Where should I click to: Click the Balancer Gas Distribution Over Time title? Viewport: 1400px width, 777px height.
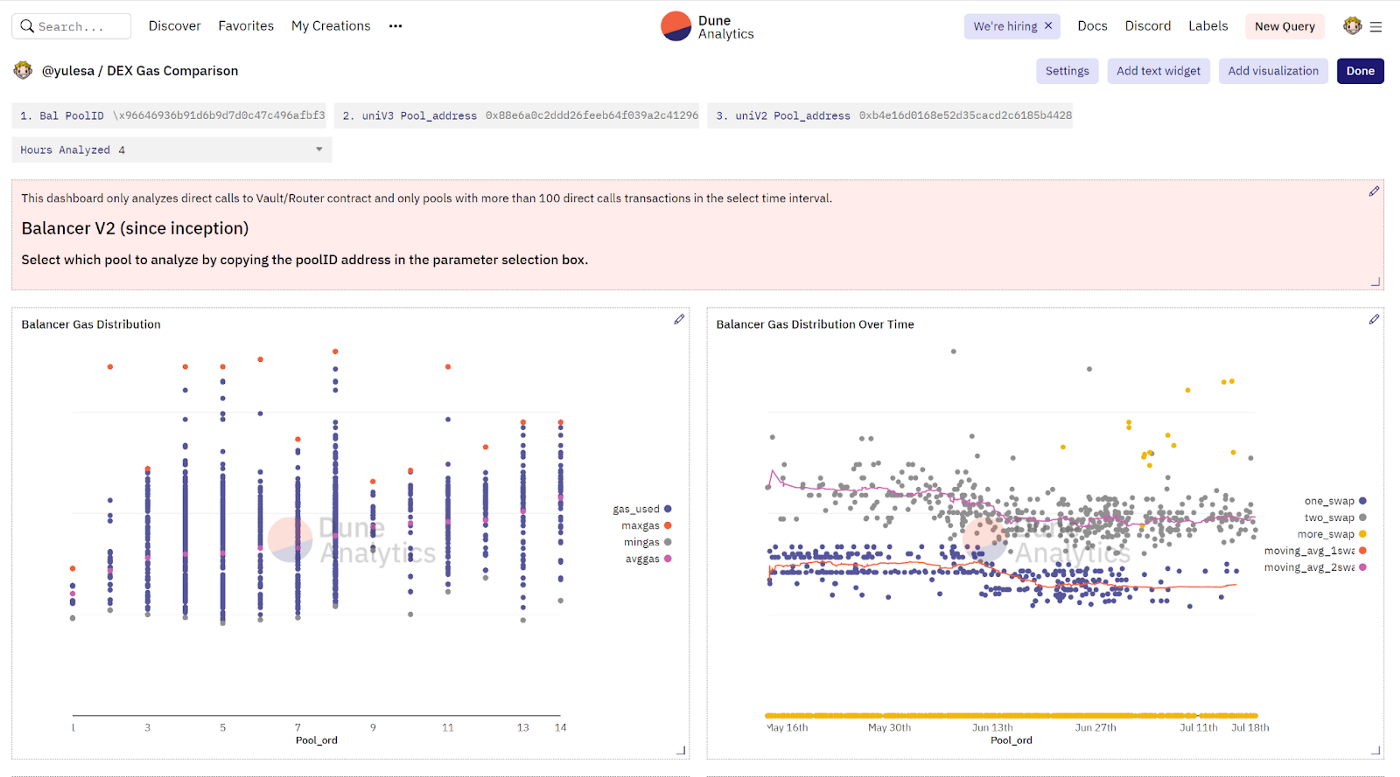pyautogui.click(x=815, y=324)
